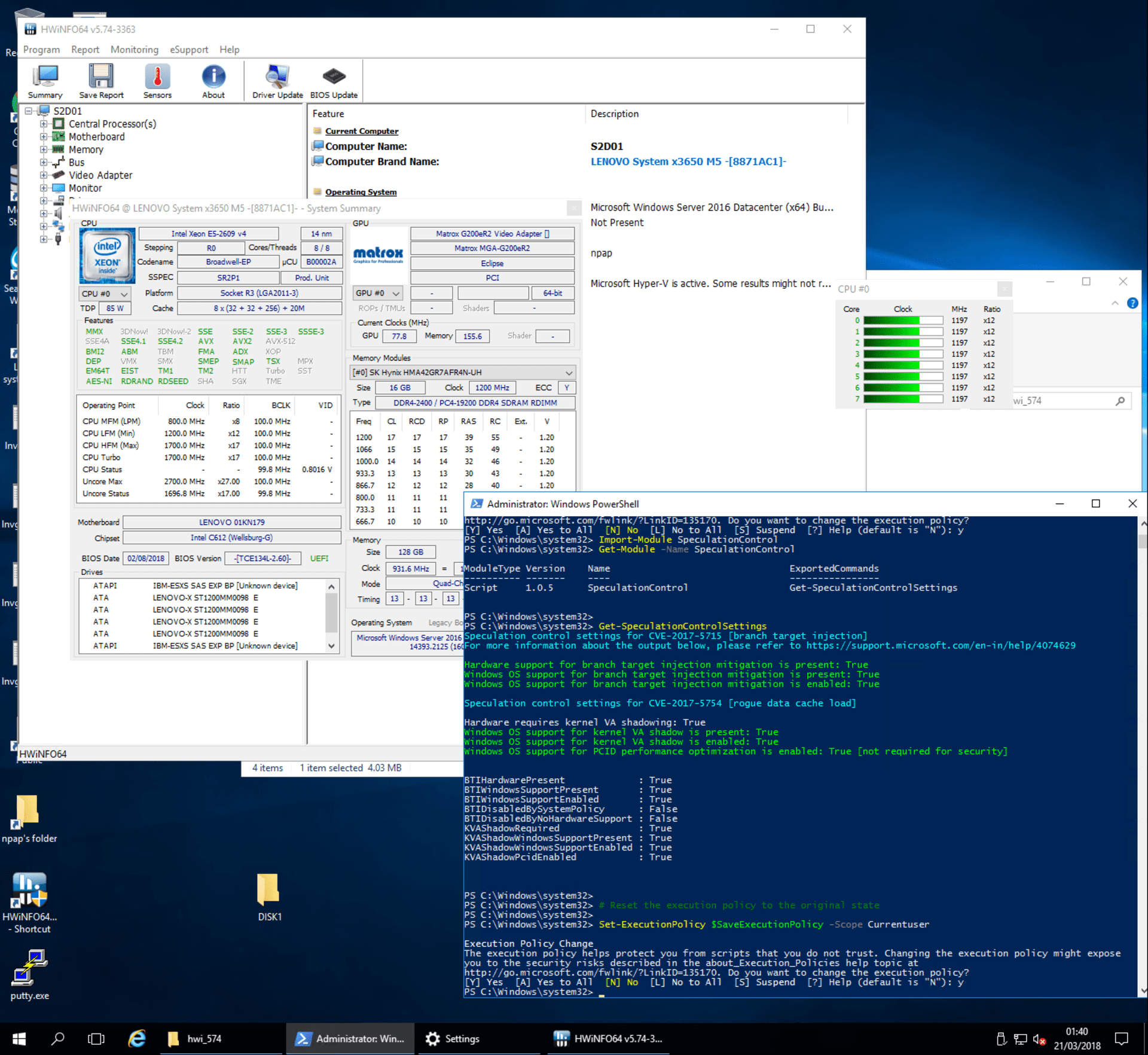The height and width of the screenshot is (1055, 1148).
Task: Click core 3 clock bar in CPU #0 panel
Action: pos(903,354)
